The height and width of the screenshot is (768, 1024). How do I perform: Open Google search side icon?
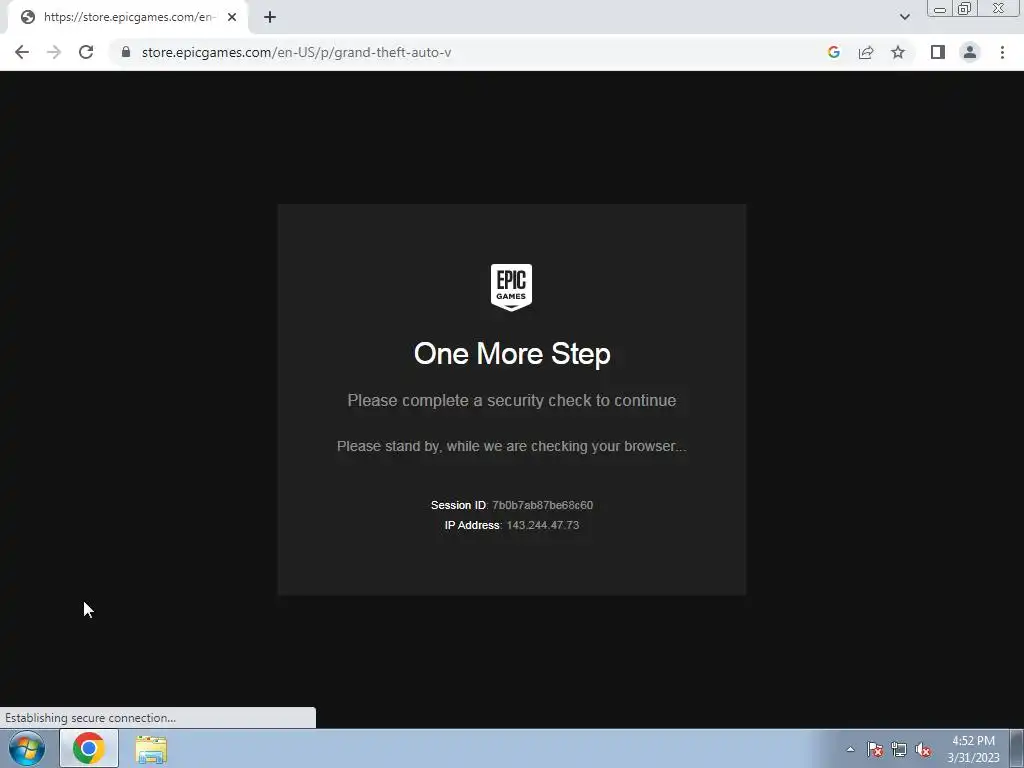tap(833, 52)
